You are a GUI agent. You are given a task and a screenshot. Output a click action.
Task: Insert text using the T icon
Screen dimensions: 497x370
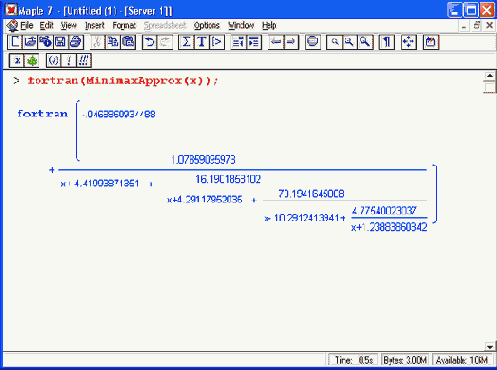[201, 42]
